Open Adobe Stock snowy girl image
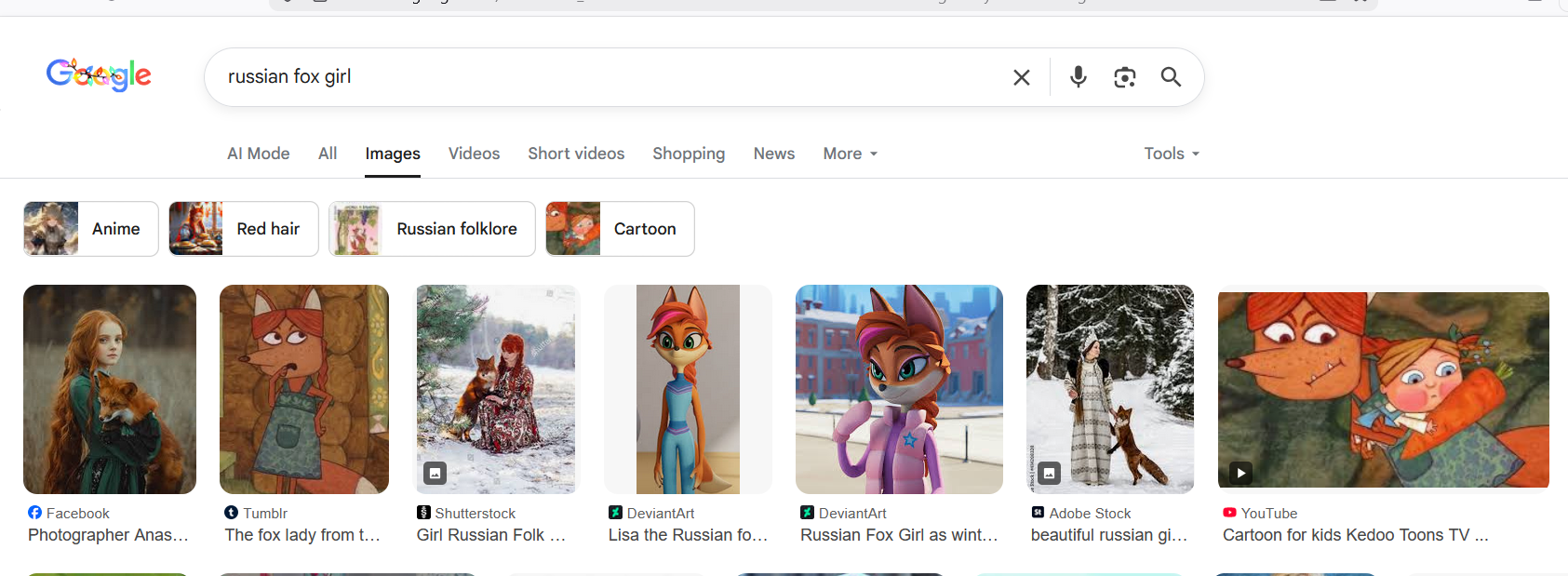This screenshot has height=576, width=1568. click(x=1110, y=389)
